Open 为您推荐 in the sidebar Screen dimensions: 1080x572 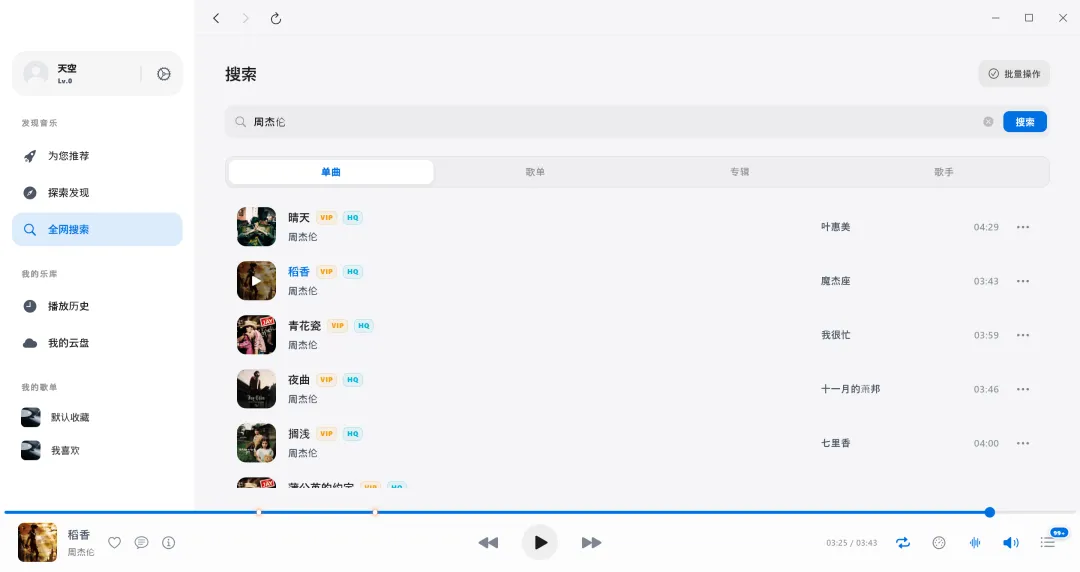[97, 156]
